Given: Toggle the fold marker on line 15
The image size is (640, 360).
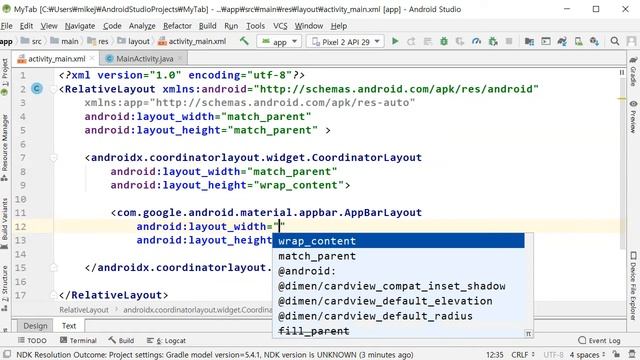Looking at the screenshot, I should 53,267.
